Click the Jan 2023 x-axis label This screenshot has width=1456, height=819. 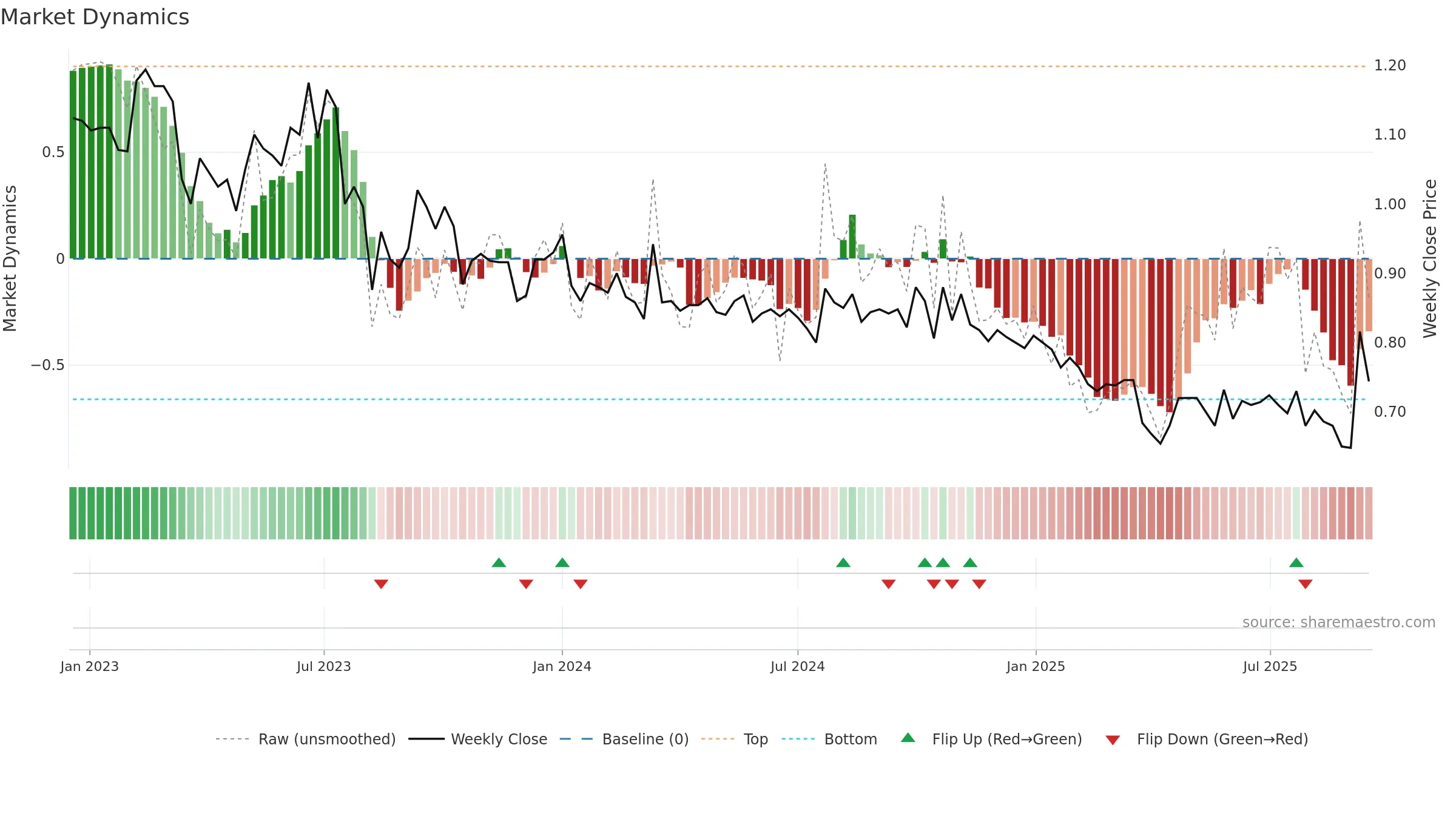tap(90, 666)
